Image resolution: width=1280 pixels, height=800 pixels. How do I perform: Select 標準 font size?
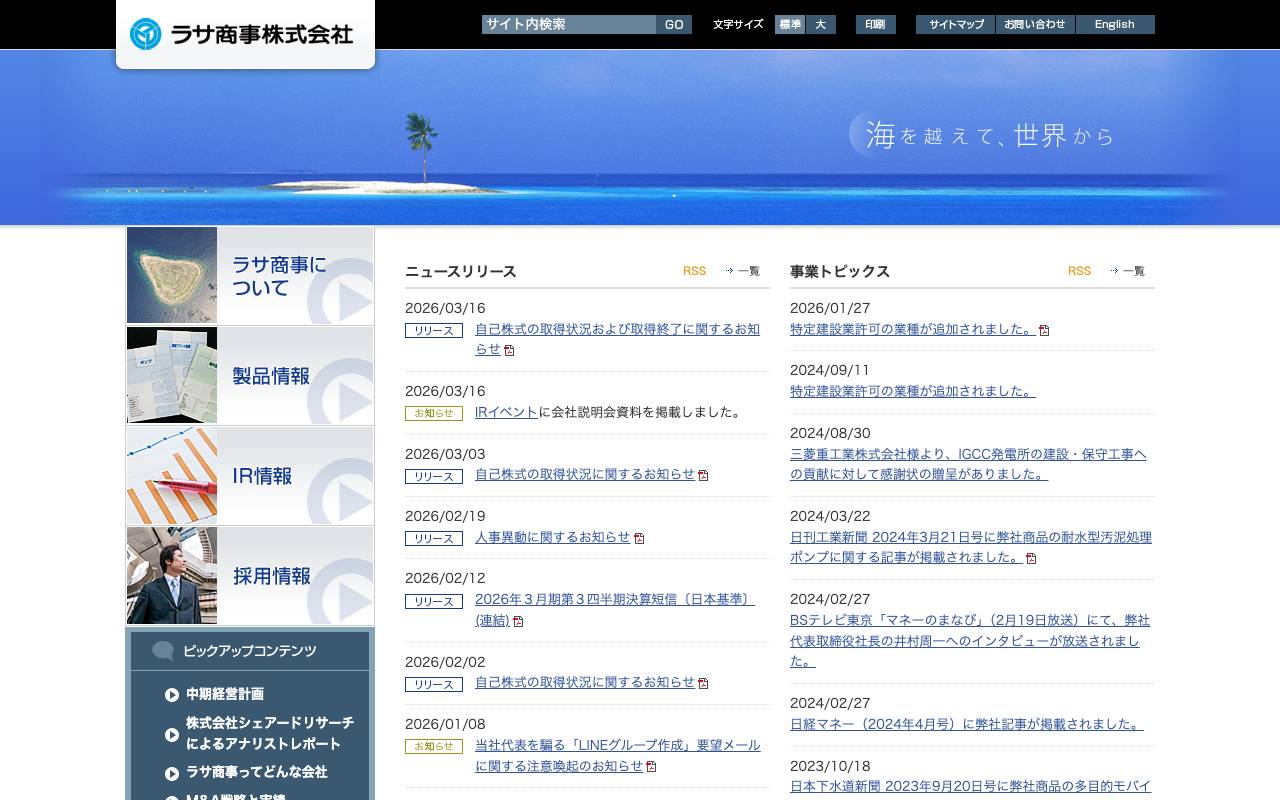(x=789, y=24)
